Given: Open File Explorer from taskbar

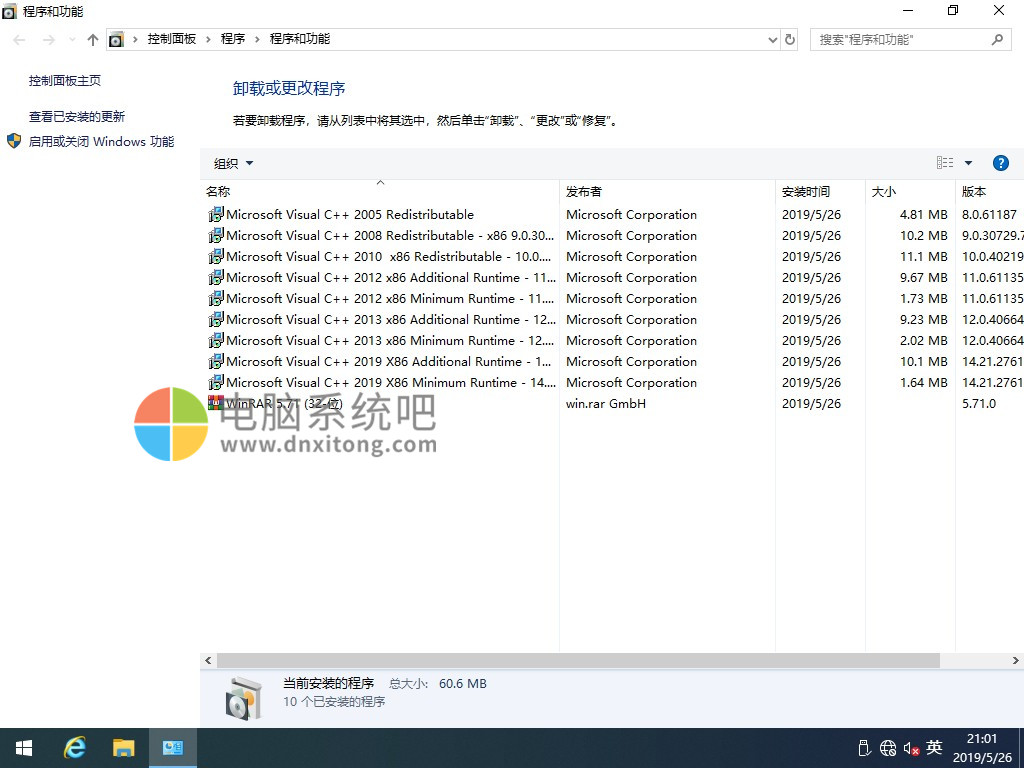Looking at the screenshot, I should coord(123,748).
